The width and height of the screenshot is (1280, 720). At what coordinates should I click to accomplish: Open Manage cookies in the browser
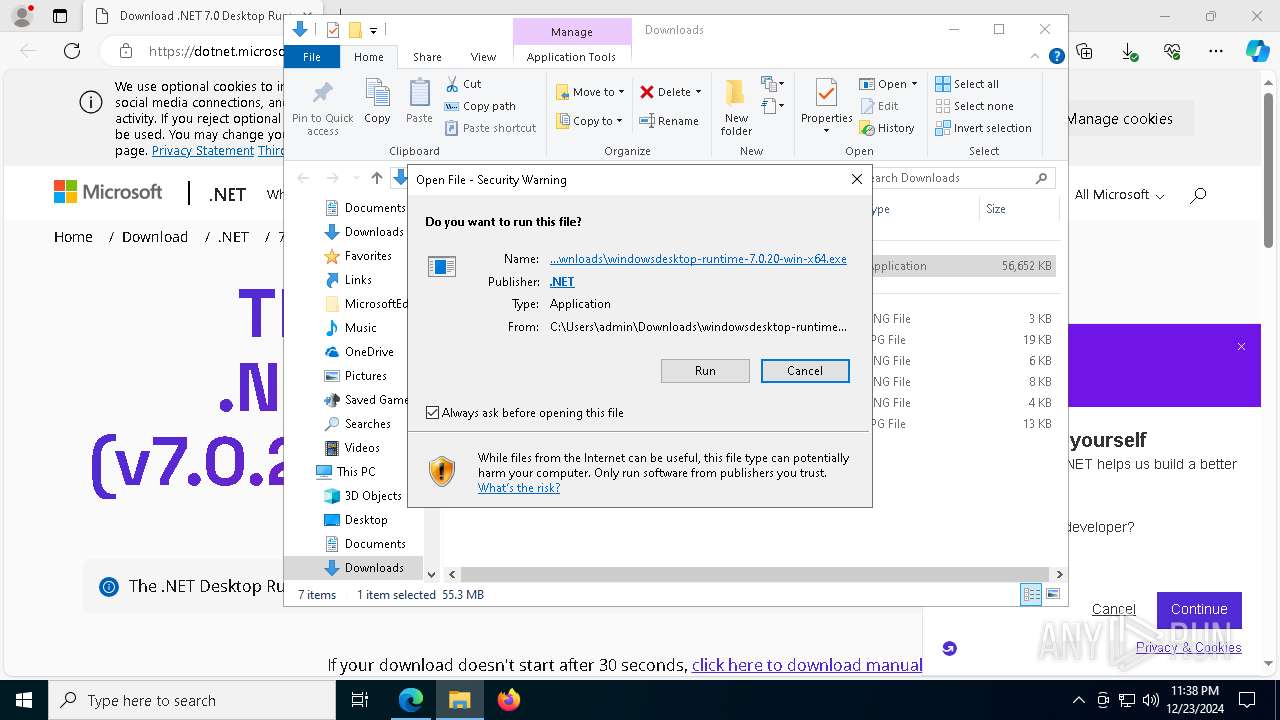point(1119,119)
